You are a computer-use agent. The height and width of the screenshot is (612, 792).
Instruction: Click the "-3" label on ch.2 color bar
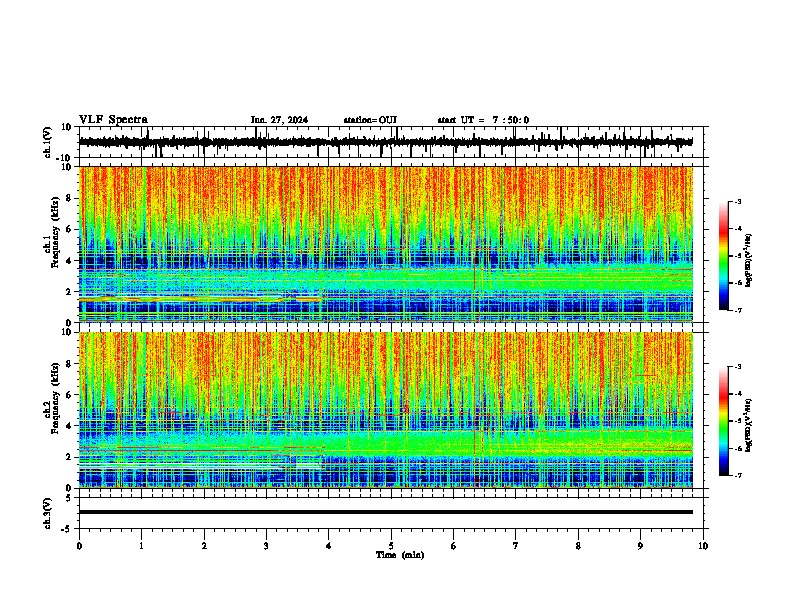pyautogui.click(x=737, y=367)
